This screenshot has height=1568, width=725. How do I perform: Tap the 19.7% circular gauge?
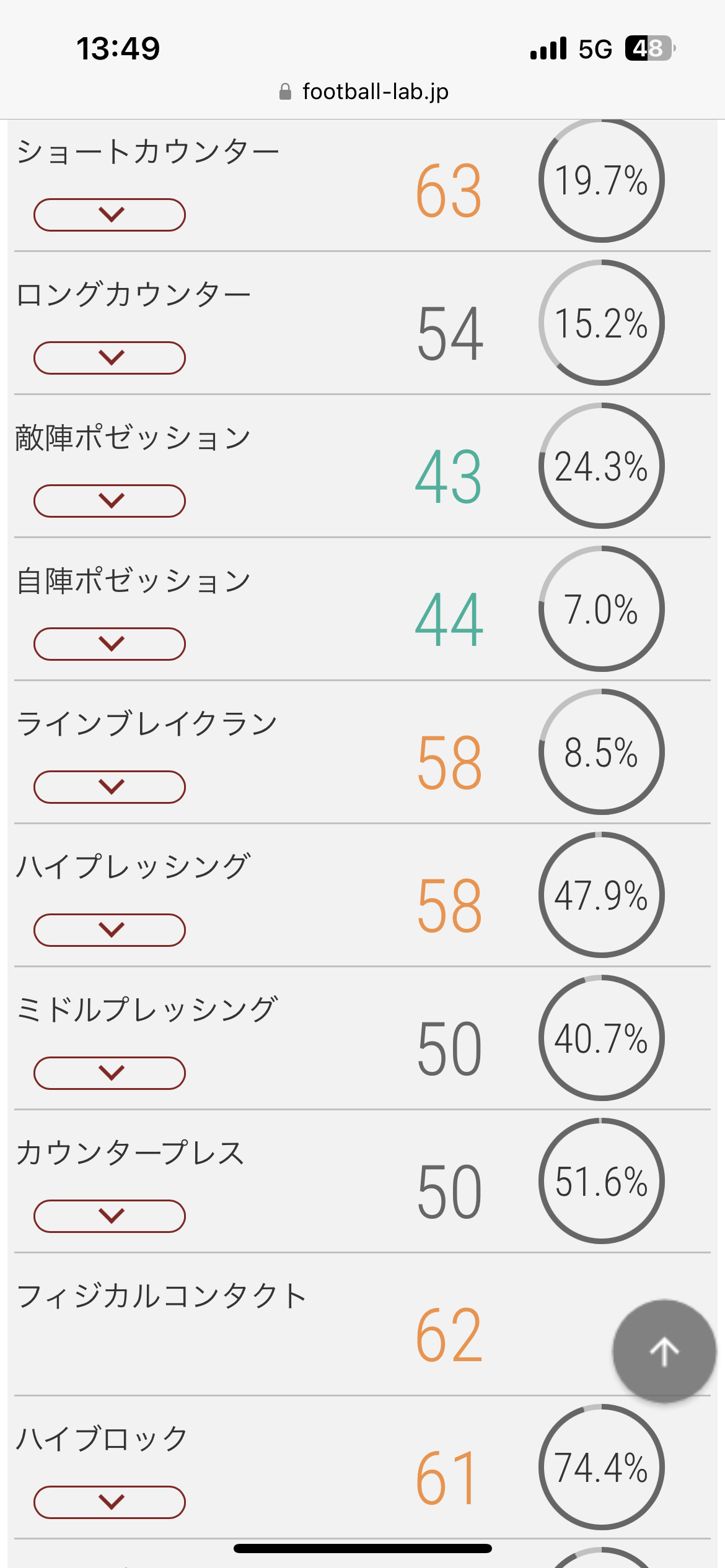click(601, 180)
